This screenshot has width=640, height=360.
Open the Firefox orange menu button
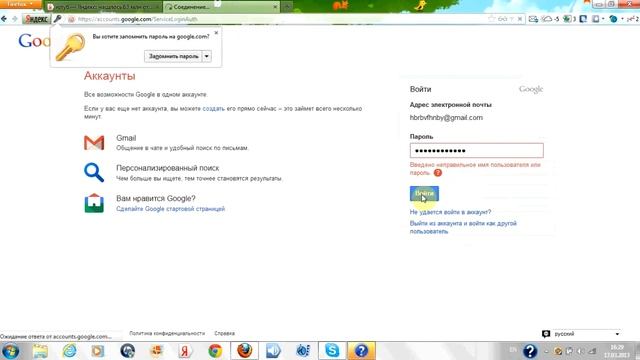(20, 4)
